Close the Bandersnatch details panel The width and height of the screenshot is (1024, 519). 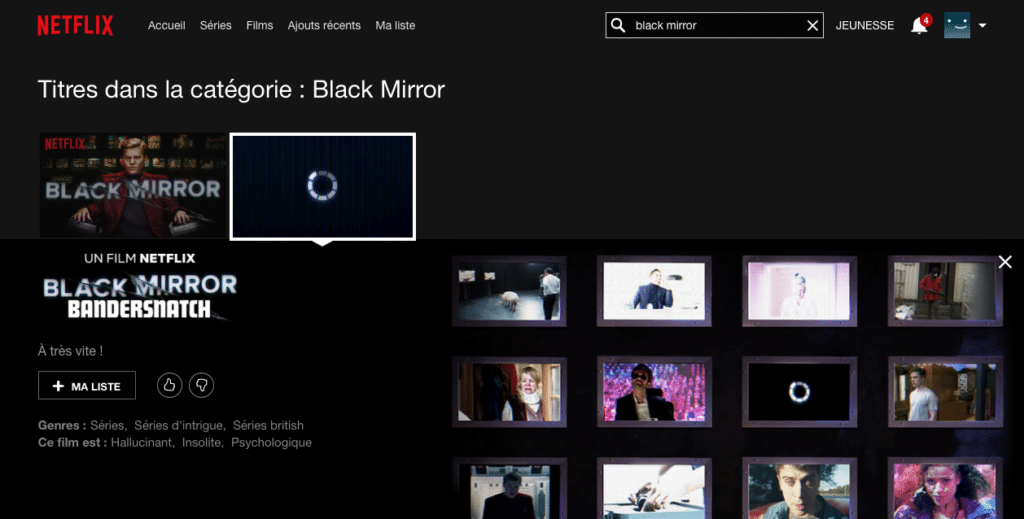(x=1005, y=262)
